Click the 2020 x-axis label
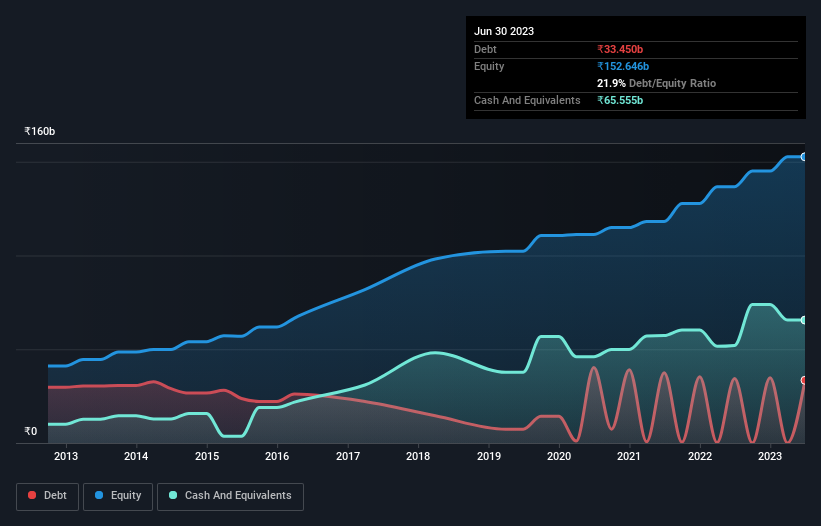 point(559,456)
